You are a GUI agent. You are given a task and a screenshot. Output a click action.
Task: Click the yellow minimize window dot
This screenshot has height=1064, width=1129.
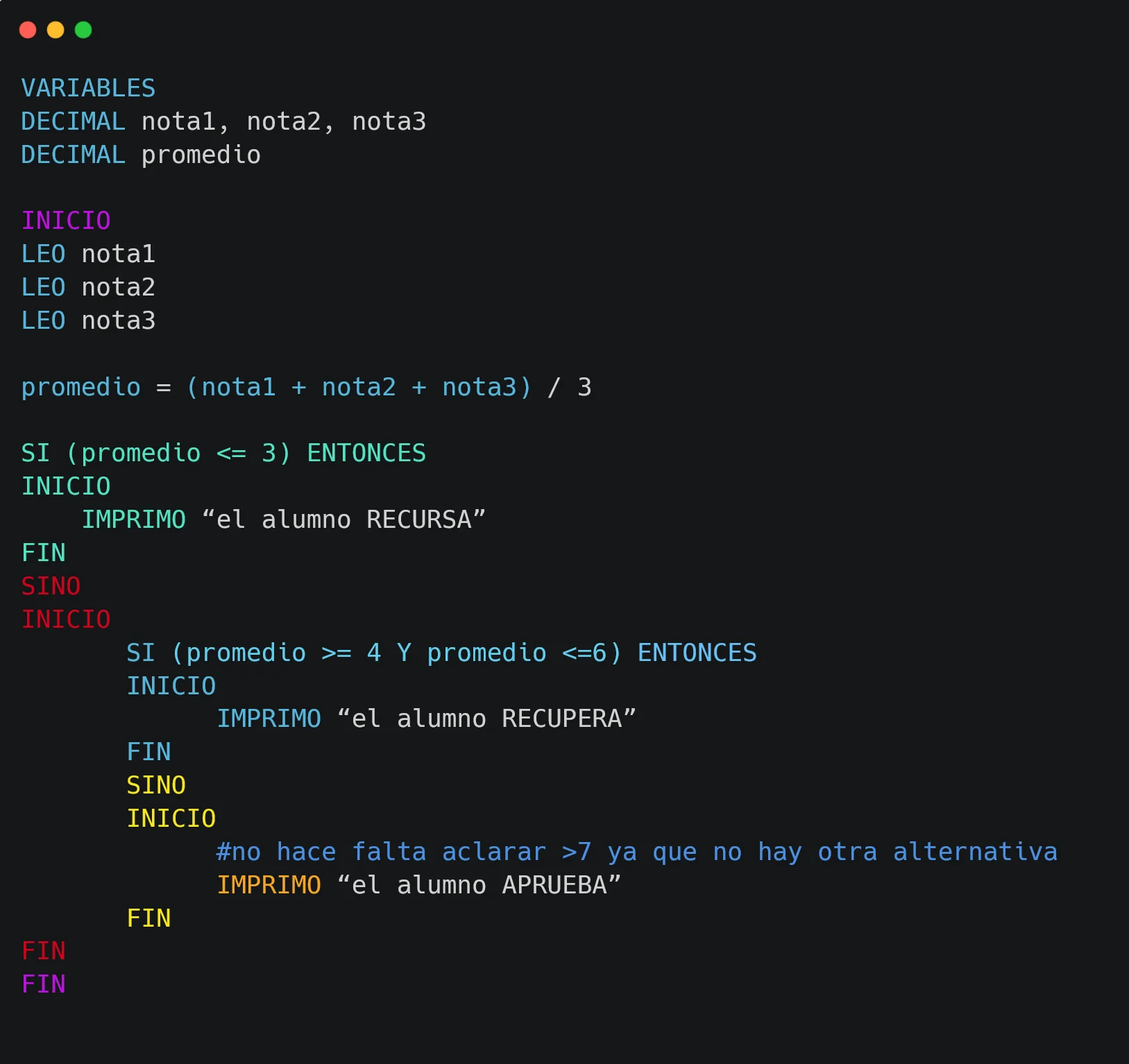click(x=56, y=30)
